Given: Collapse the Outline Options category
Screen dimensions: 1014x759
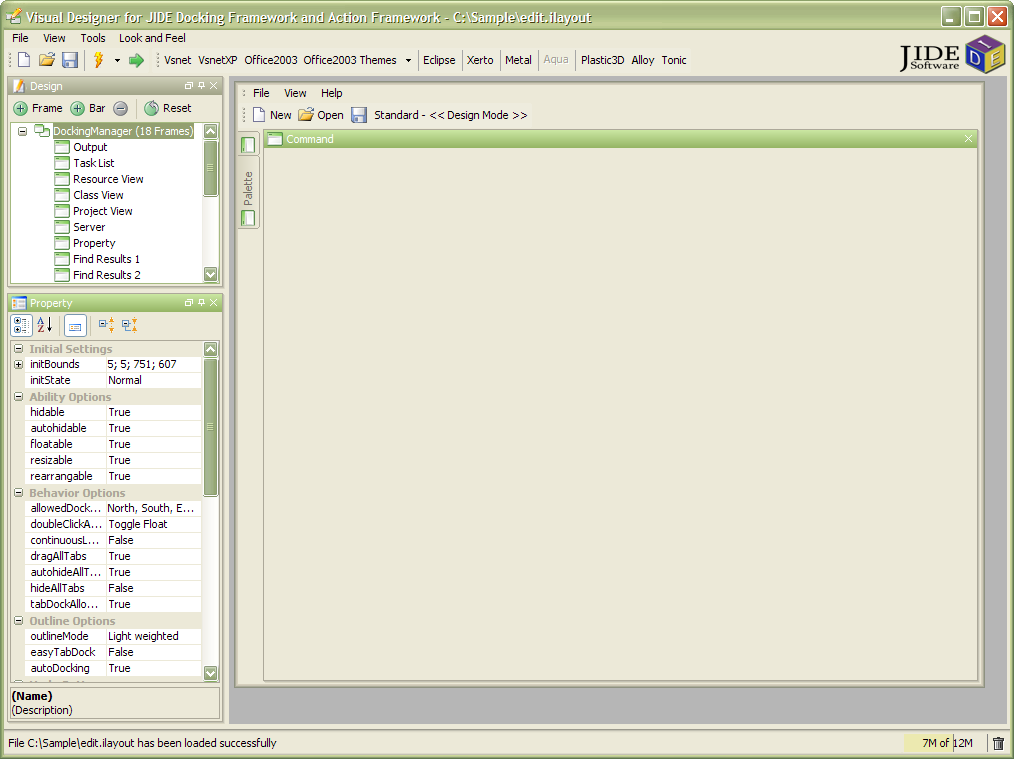Looking at the screenshot, I should click(x=19, y=621).
